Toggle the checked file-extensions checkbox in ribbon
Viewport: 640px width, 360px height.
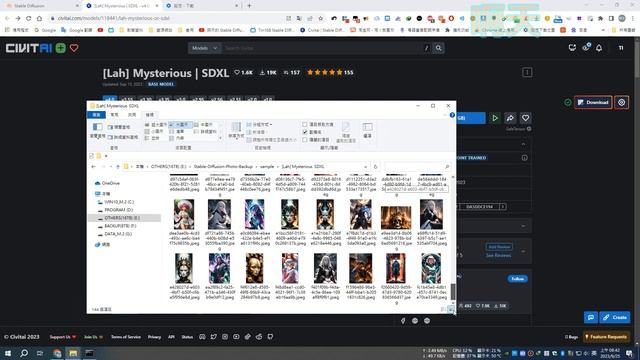click(x=304, y=132)
